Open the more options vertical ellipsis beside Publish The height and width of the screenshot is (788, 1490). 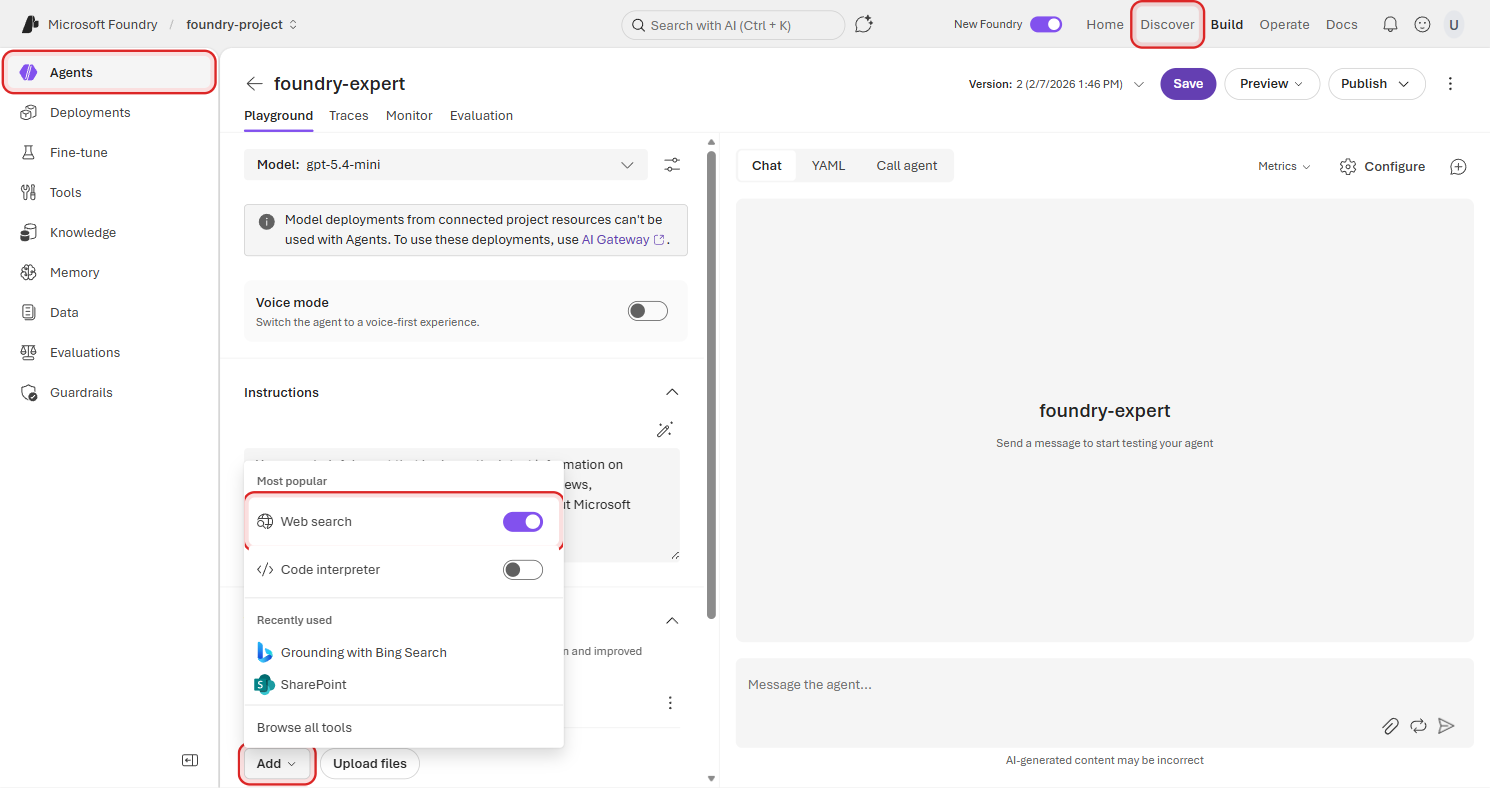coord(1451,84)
